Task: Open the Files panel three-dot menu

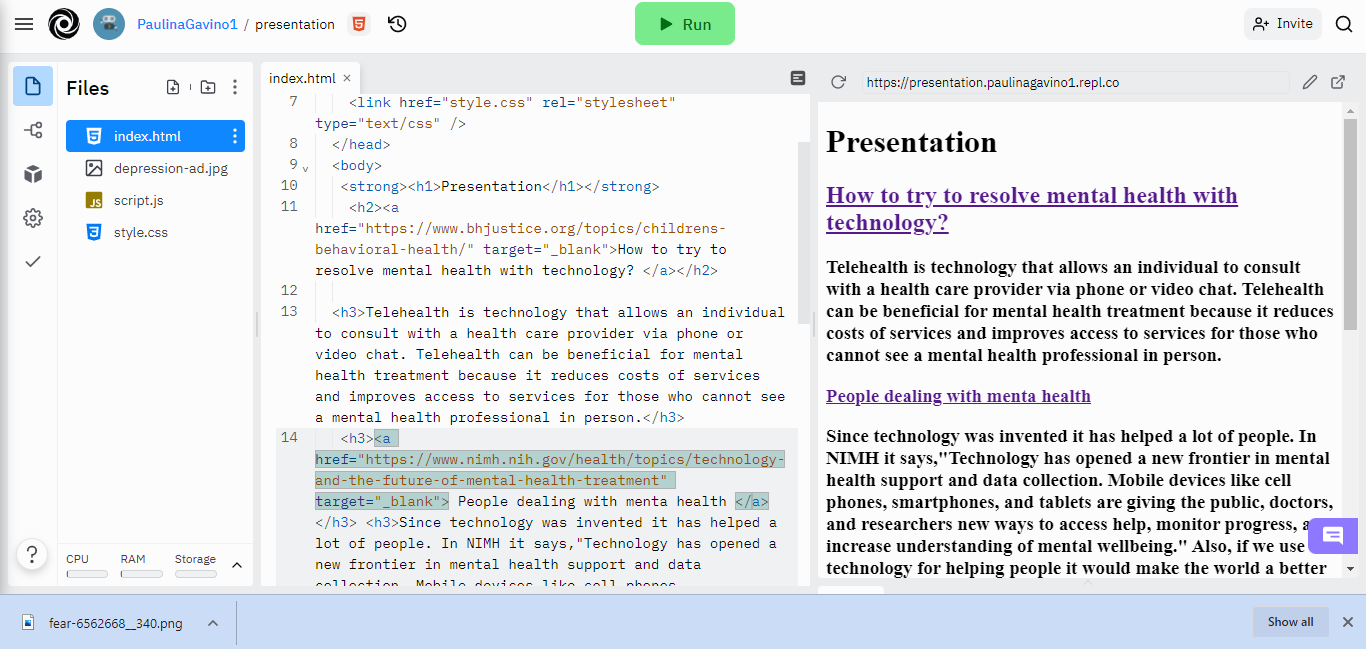Action: tap(235, 88)
